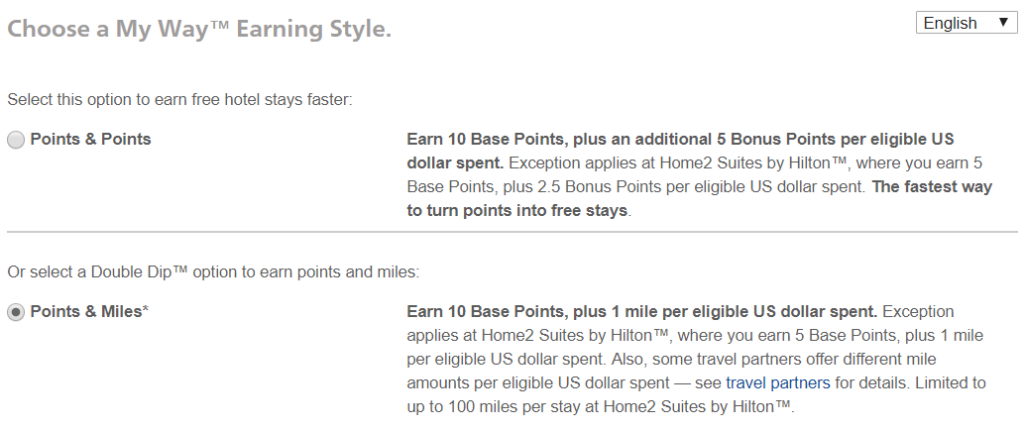Image resolution: width=1024 pixels, height=430 pixels.
Task: Click the "Points & Miles*" label text
Action: click(x=89, y=312)
